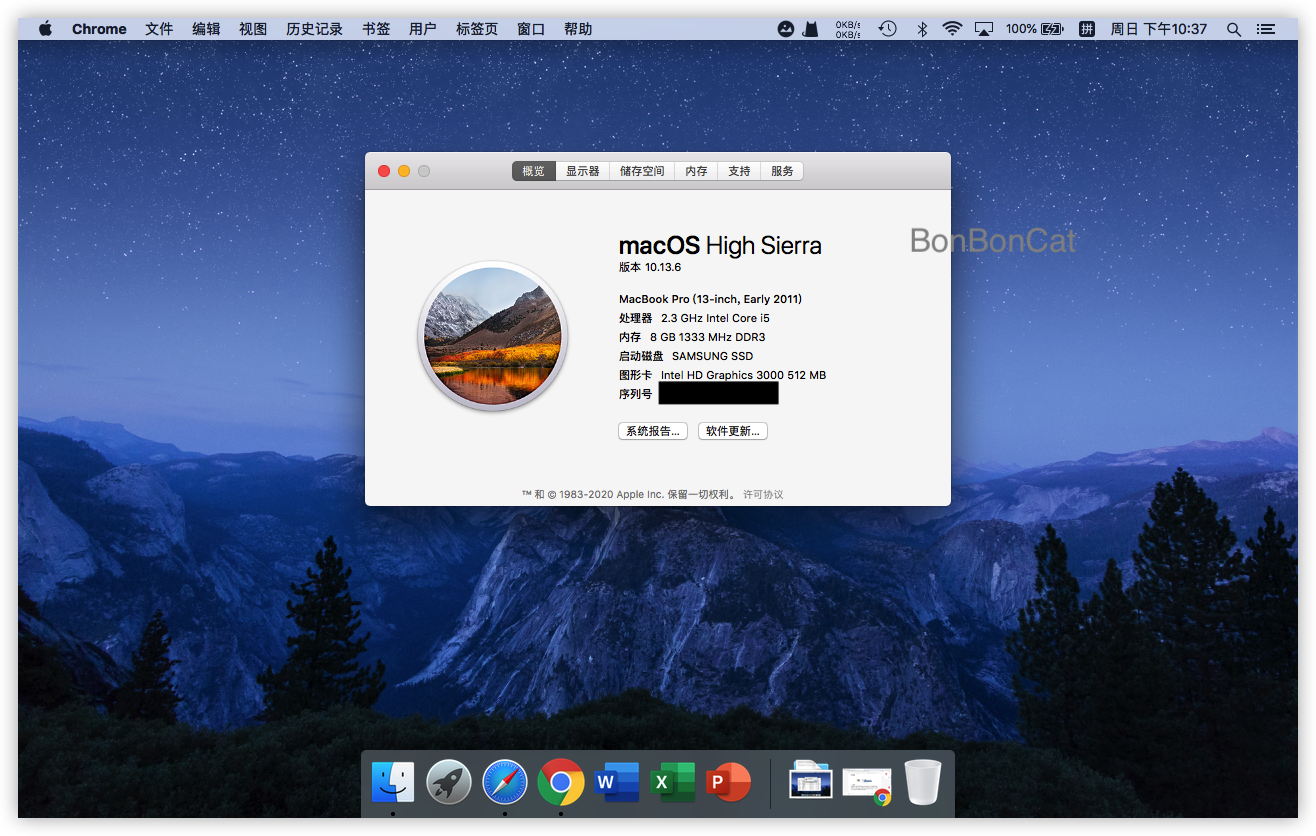
Task: Select the 概览 tab
Action: coord(534,171)
